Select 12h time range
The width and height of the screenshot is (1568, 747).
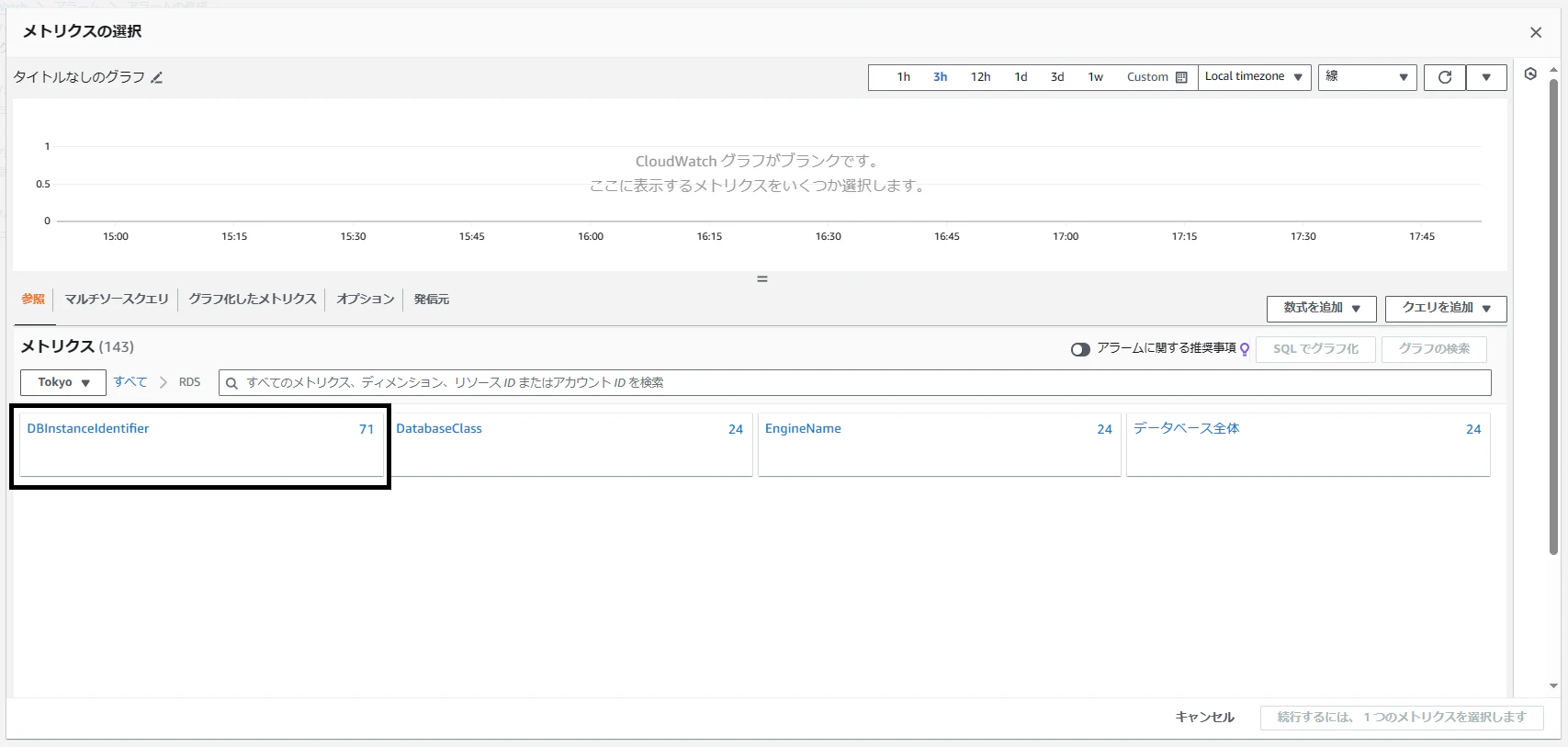pyautogui.click(x=981, y=77)
